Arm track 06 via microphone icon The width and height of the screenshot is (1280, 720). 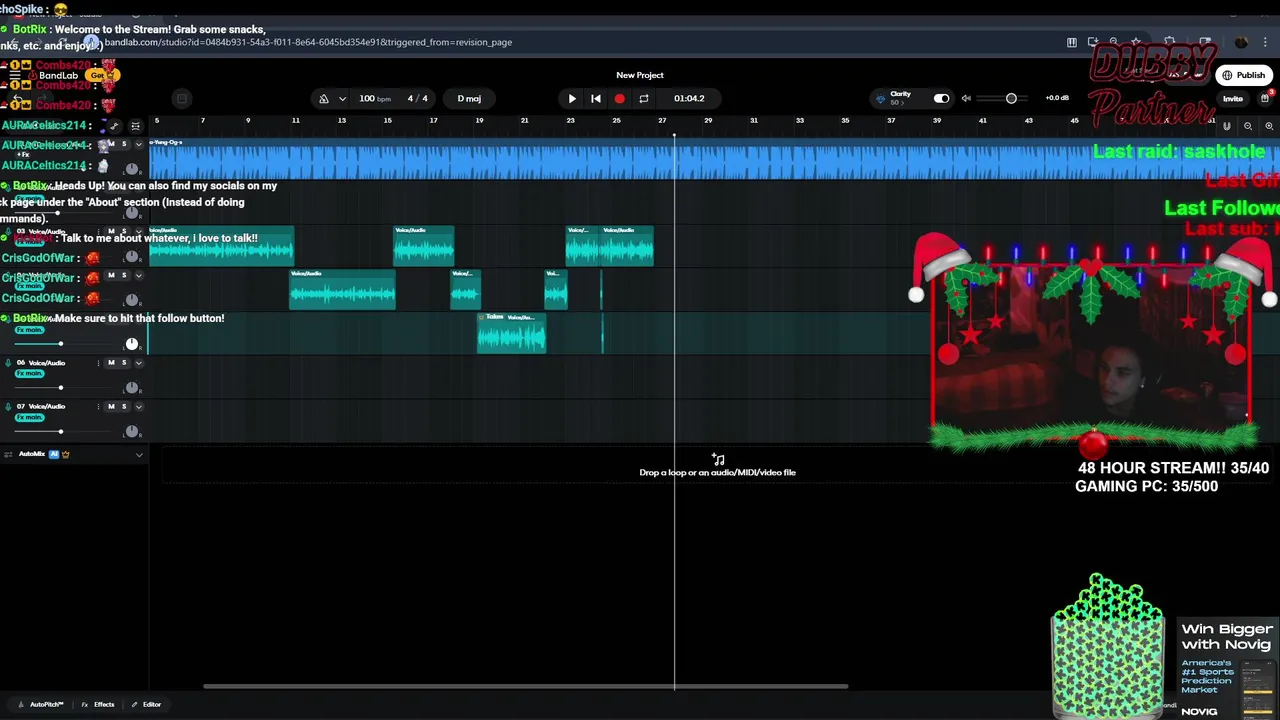tap(9, 363)
